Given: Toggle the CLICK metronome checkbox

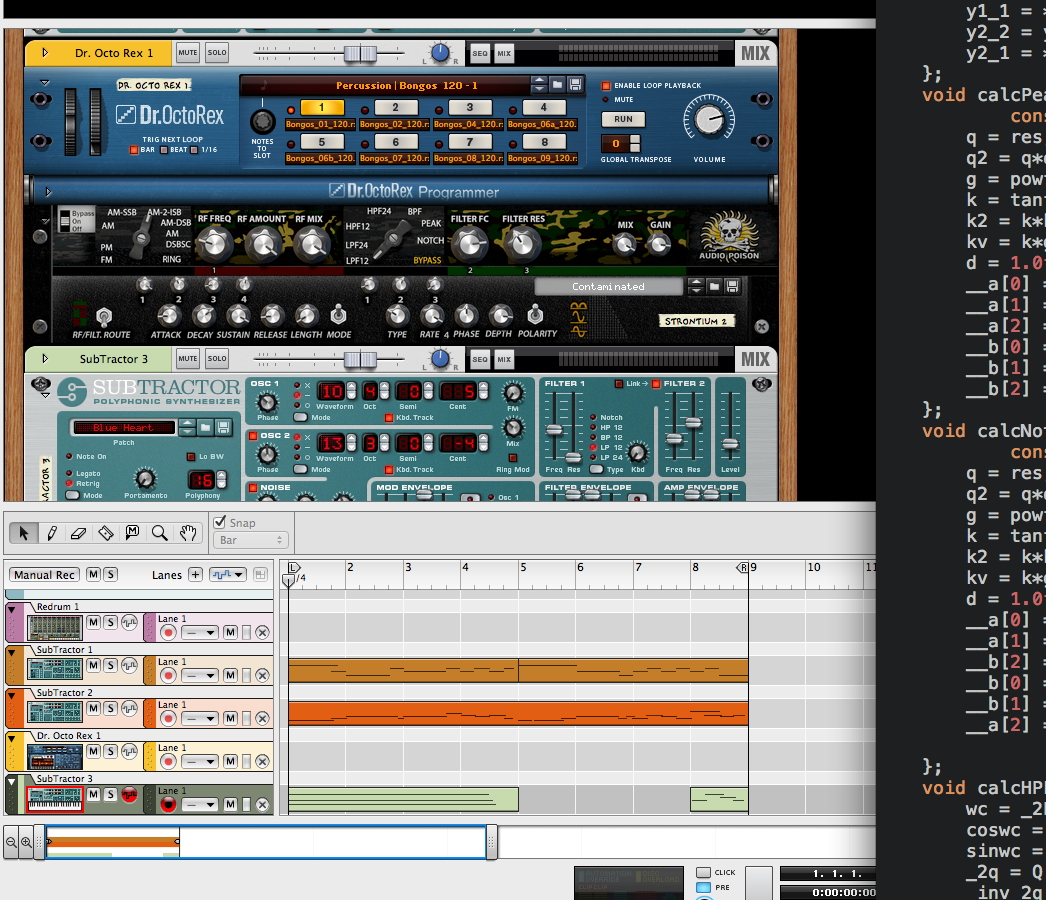Looking at the screenshot, I should pyautogui.click(x=703, y=872).
